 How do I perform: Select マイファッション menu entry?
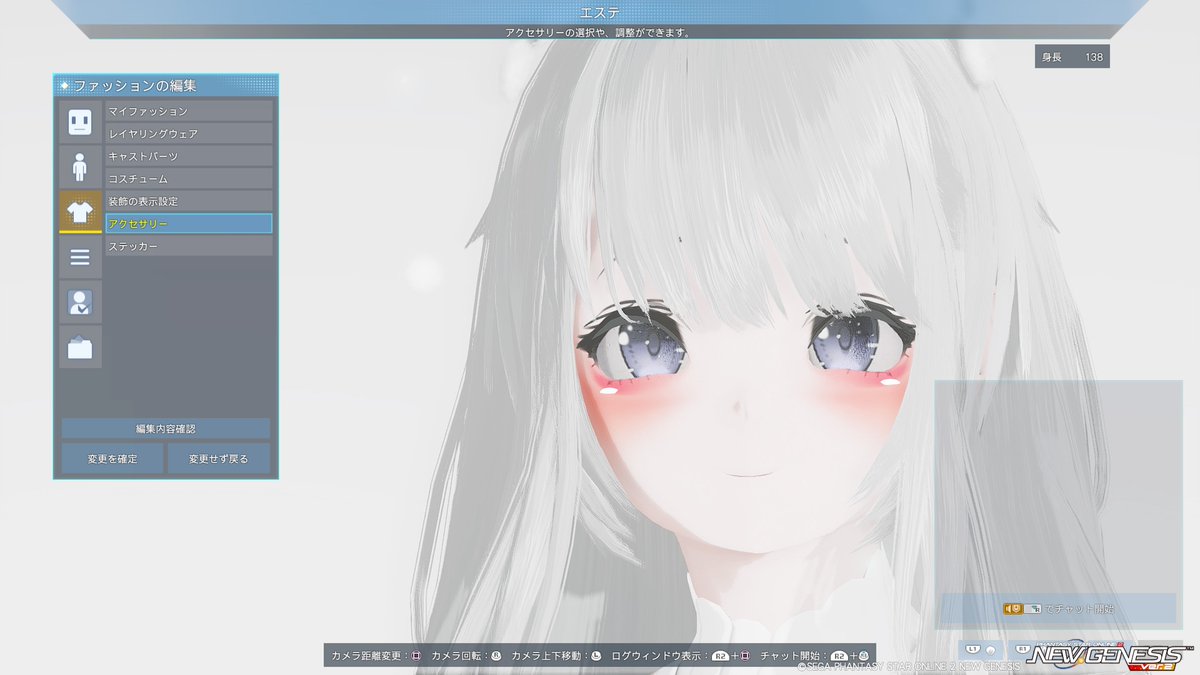189,111
